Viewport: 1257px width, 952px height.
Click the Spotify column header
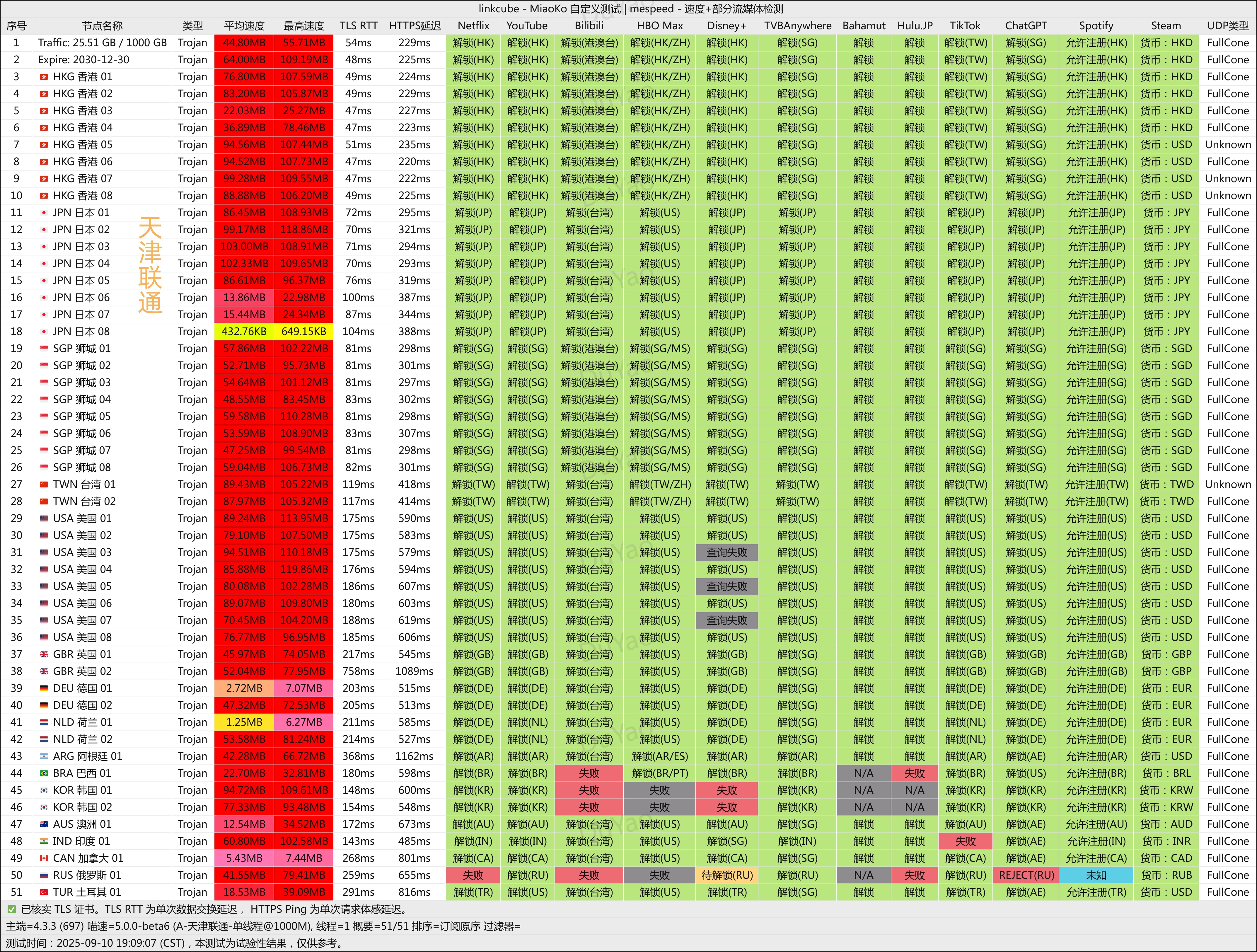click(x=1096, y=25)
